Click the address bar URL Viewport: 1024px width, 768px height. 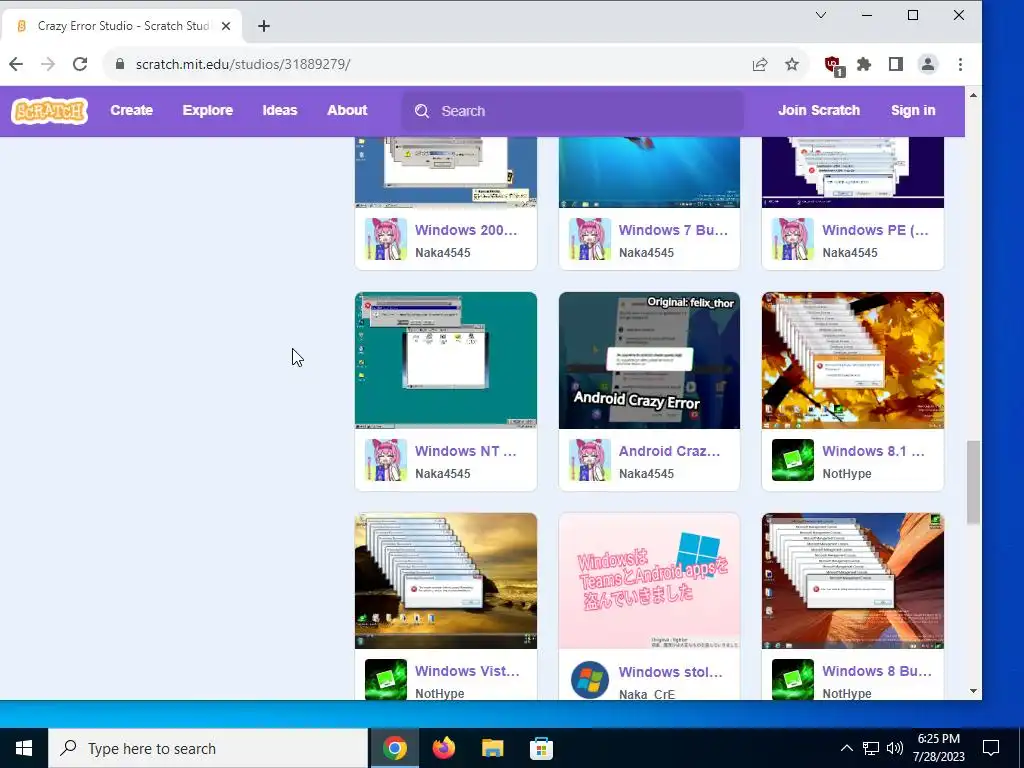coord(243,64)
